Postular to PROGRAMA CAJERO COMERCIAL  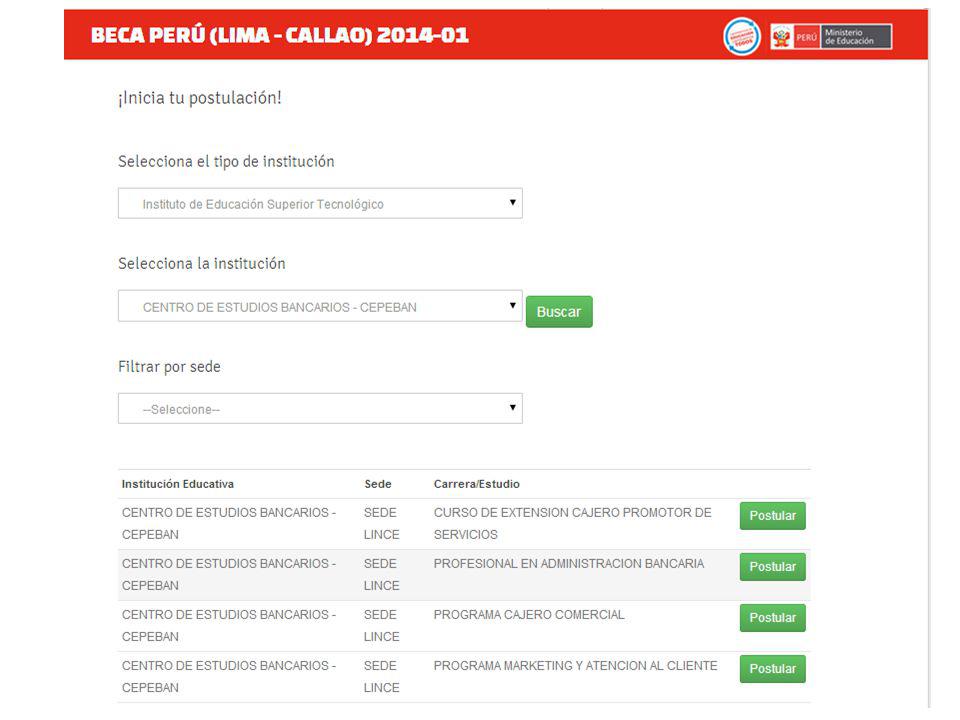click(772, 618)
